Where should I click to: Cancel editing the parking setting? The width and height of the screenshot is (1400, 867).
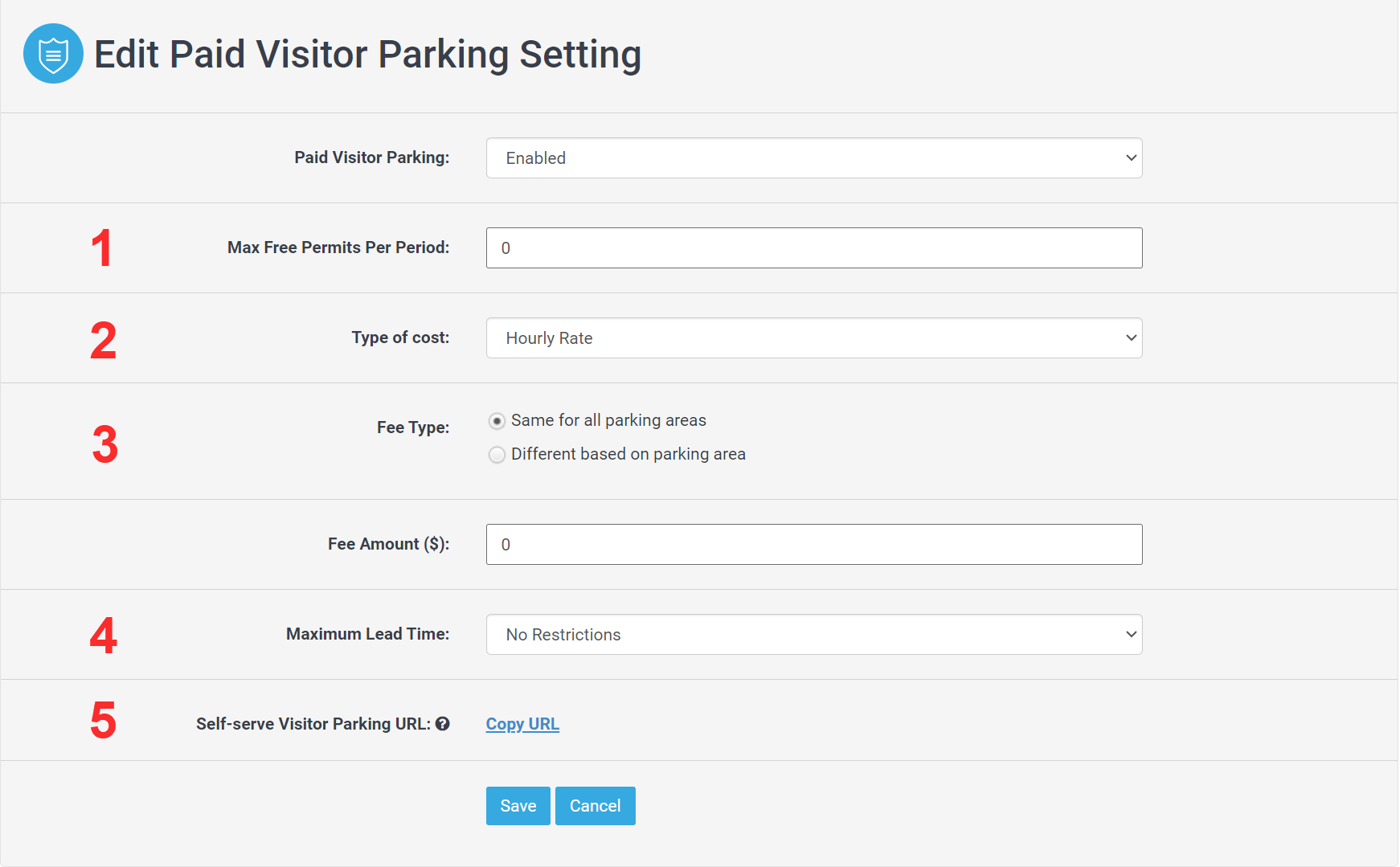pos(595,806)
